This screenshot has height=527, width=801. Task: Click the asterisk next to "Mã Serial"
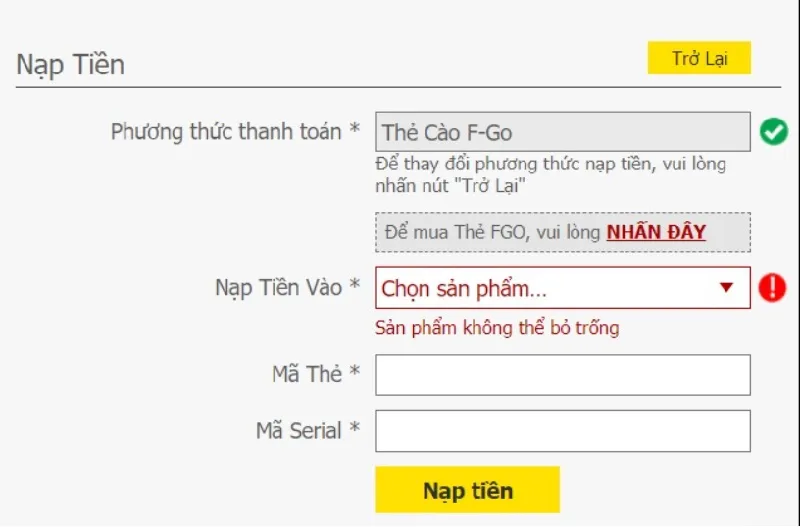(x=354, y=431)
